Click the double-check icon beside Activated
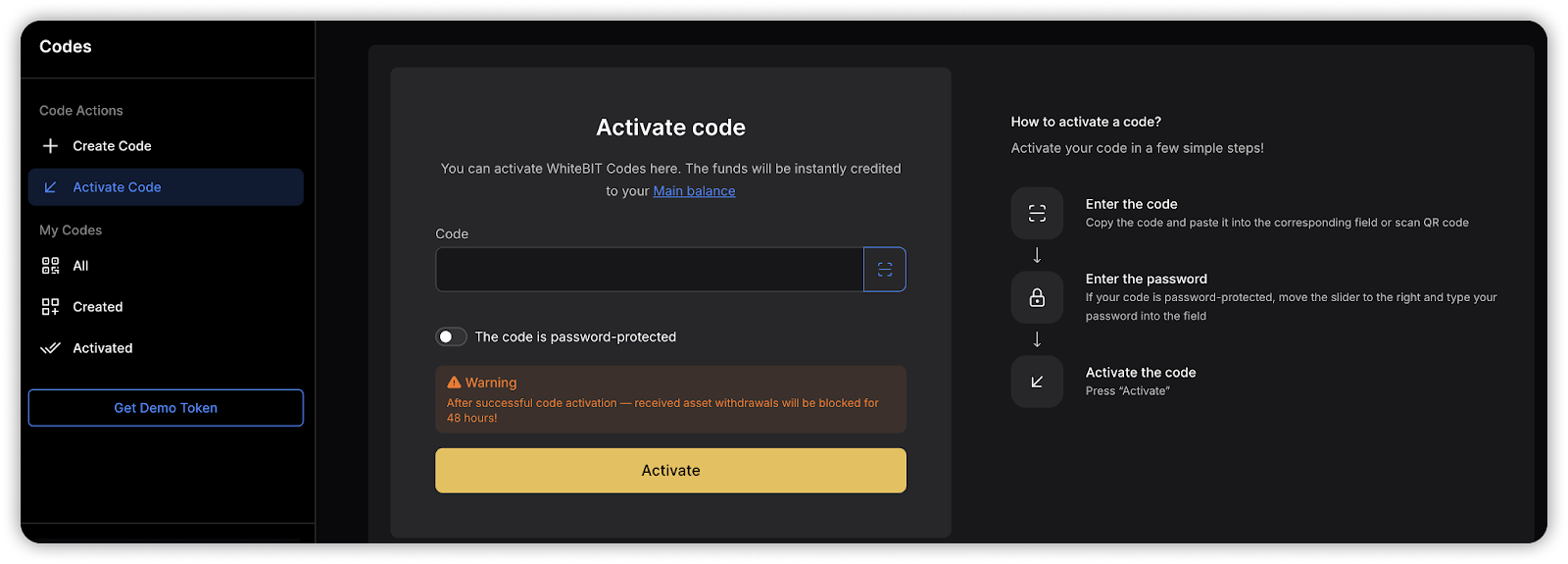 tap(50, 348)
